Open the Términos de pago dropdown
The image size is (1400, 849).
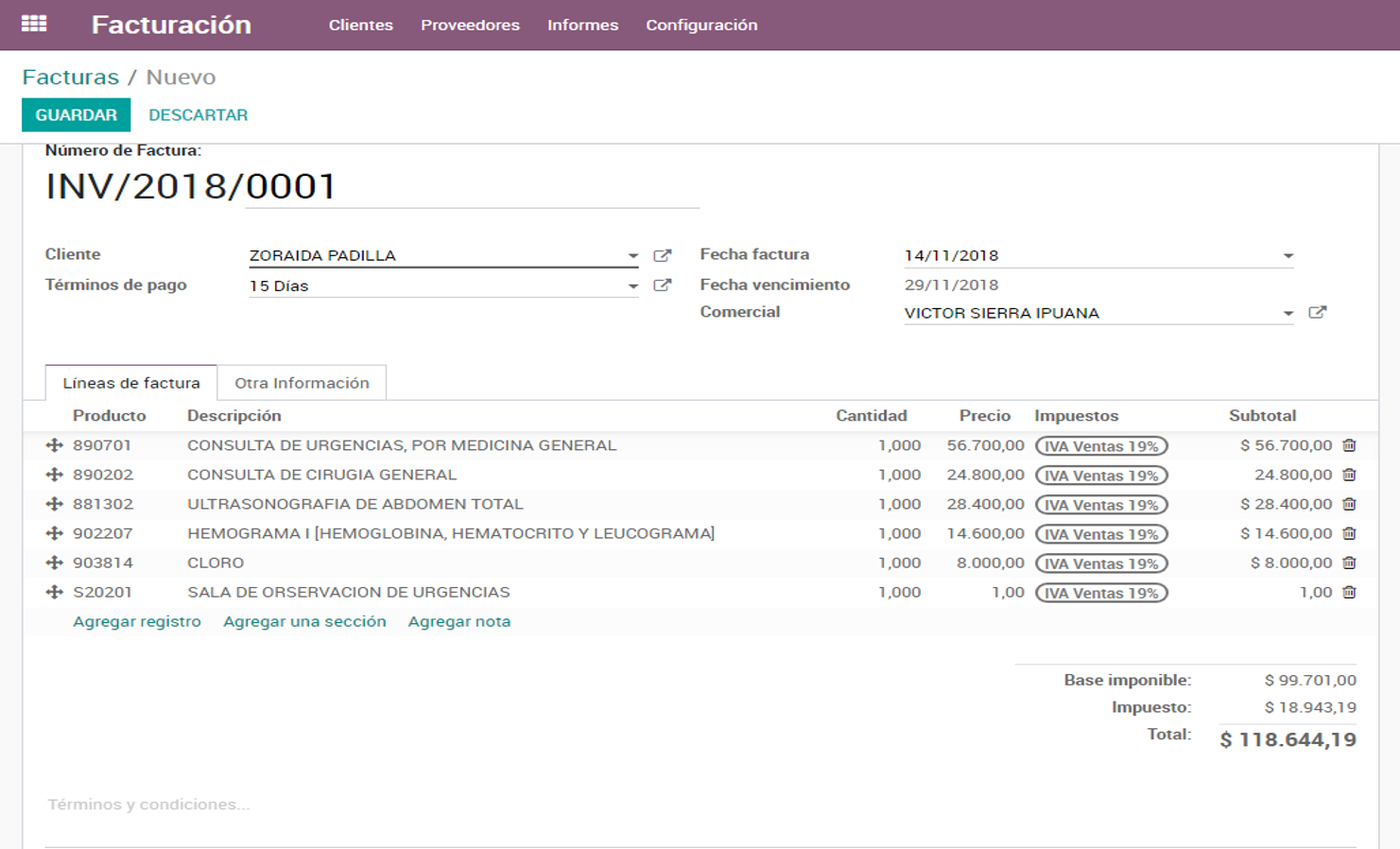click(x=633, y=285)
